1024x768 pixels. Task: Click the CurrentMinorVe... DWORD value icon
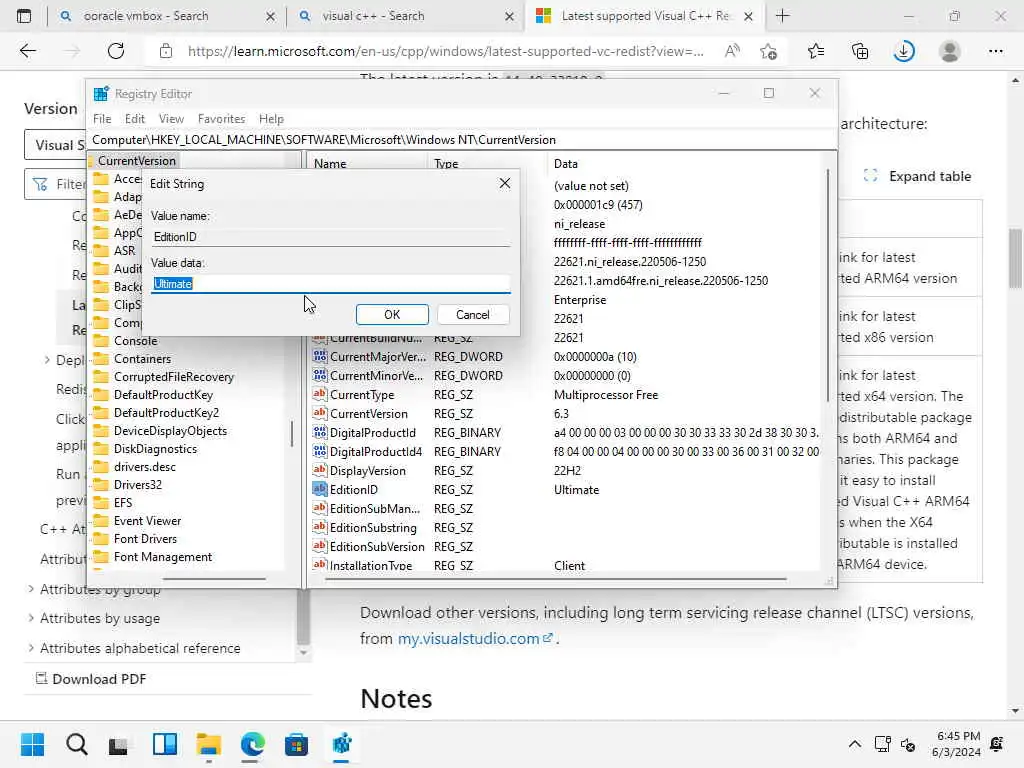pyautogui.click(x=319, y=376)
